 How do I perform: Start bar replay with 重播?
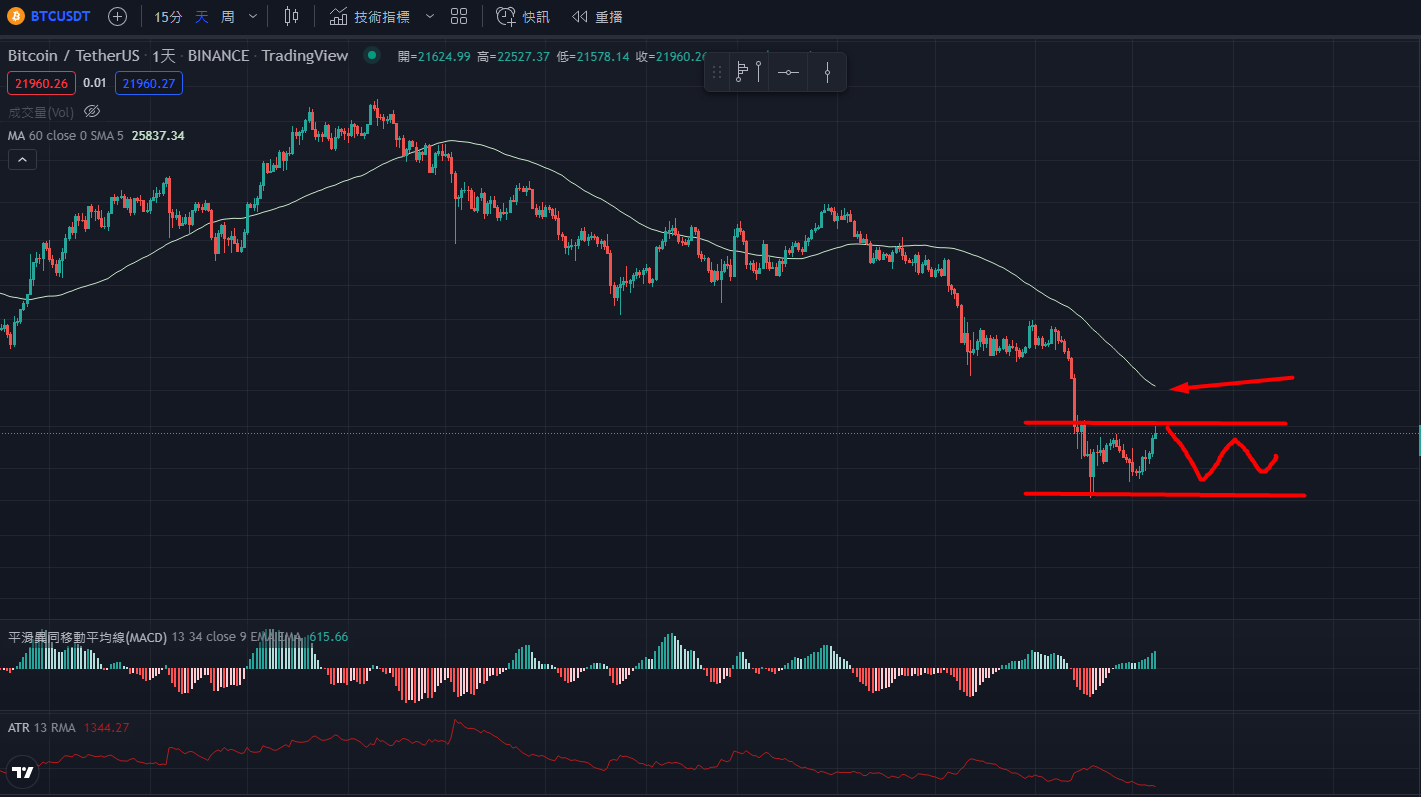point(596,16)
